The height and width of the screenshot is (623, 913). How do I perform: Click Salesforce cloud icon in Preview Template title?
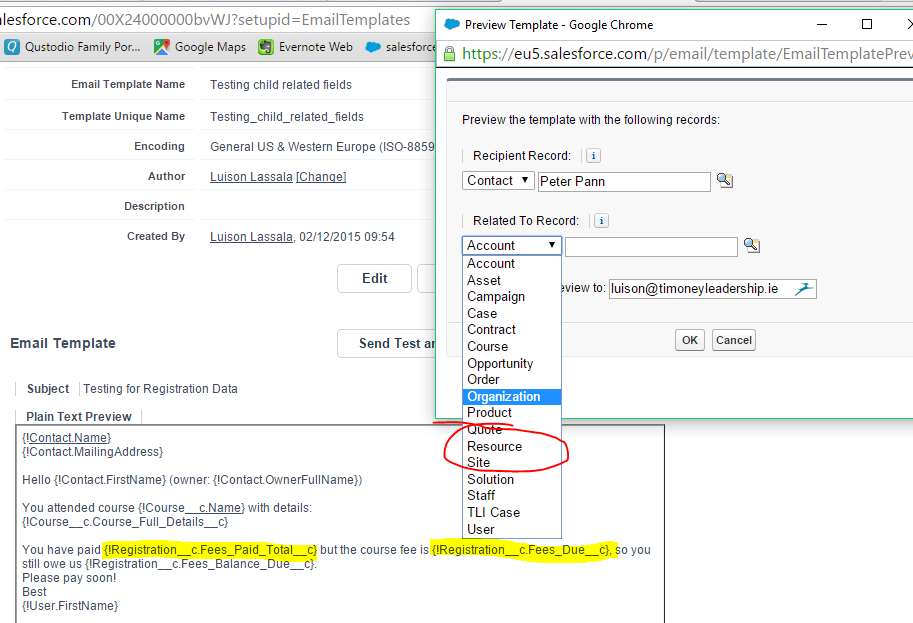[x=452, y=24]
